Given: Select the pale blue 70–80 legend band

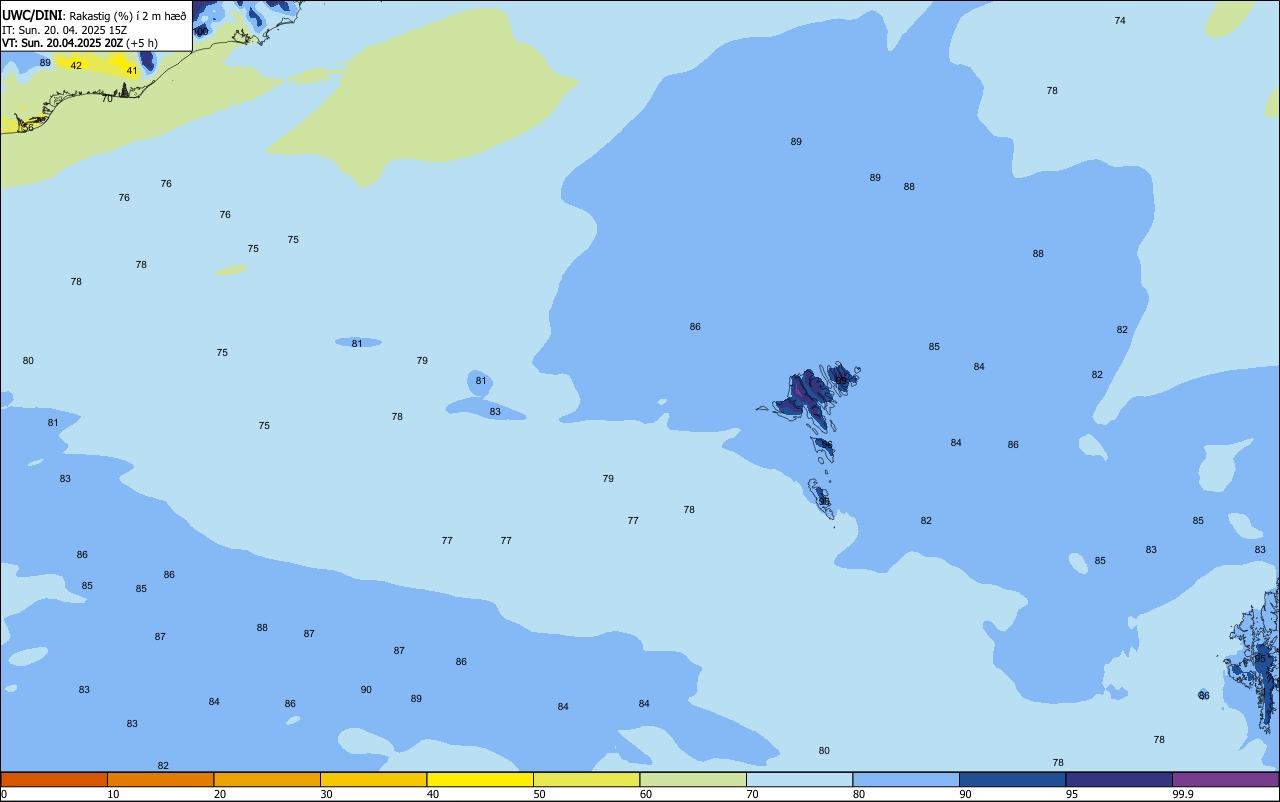Looking at the screenshot, I should pos(799,779).
